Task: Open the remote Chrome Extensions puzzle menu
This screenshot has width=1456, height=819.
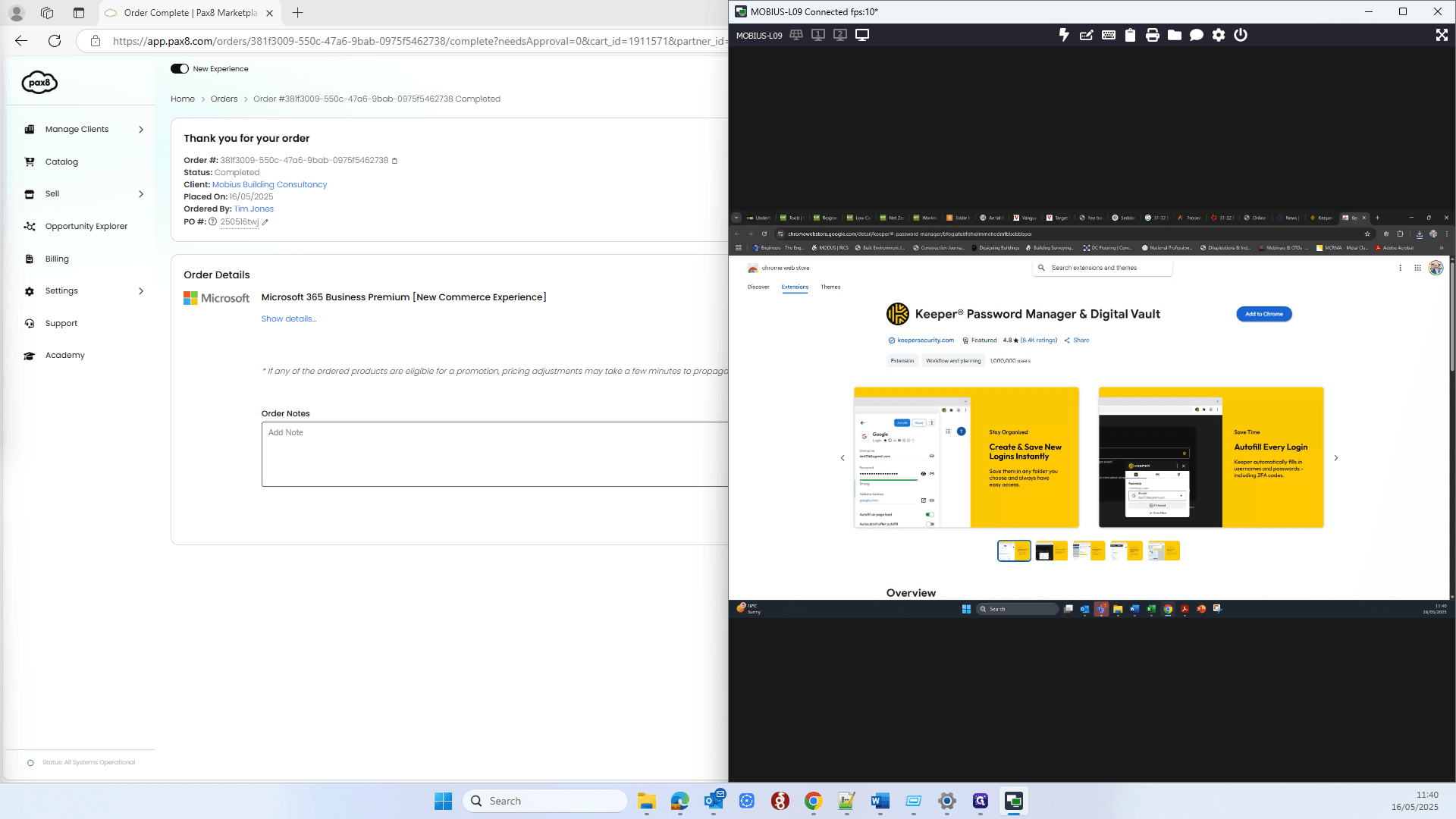Action: click(1400, 234)
